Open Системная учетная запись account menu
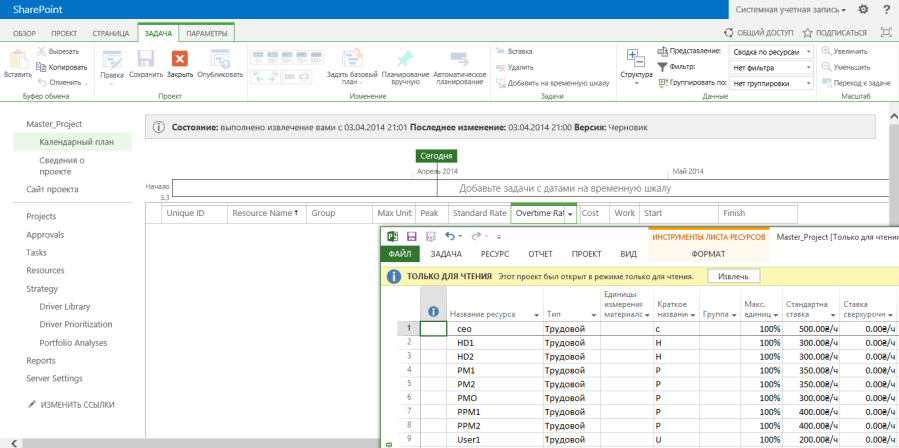This screenshot has height=448, width=899. [791, 10]
